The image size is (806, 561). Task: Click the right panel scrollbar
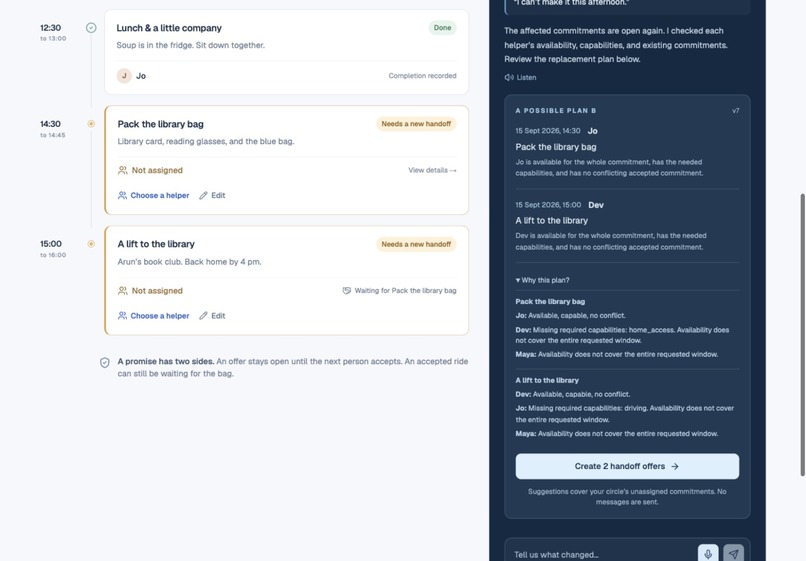tap(803, 334)
